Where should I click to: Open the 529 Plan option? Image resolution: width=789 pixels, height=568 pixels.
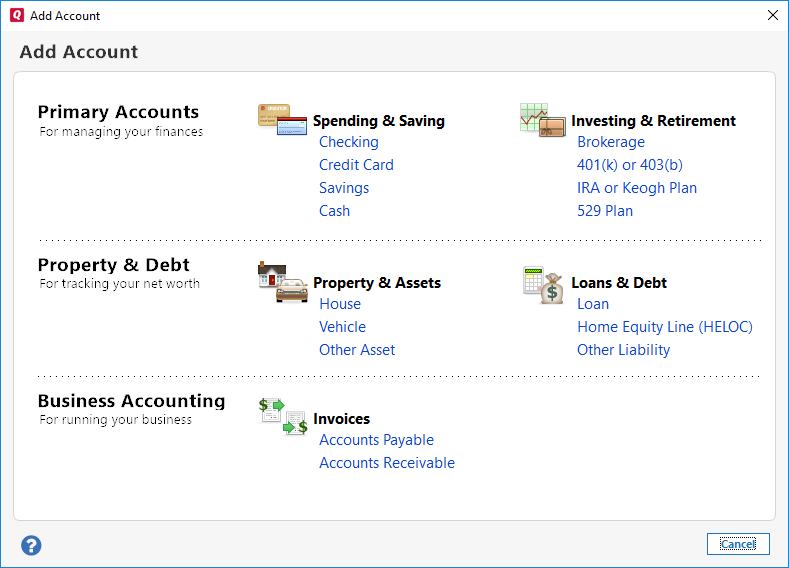605,211
